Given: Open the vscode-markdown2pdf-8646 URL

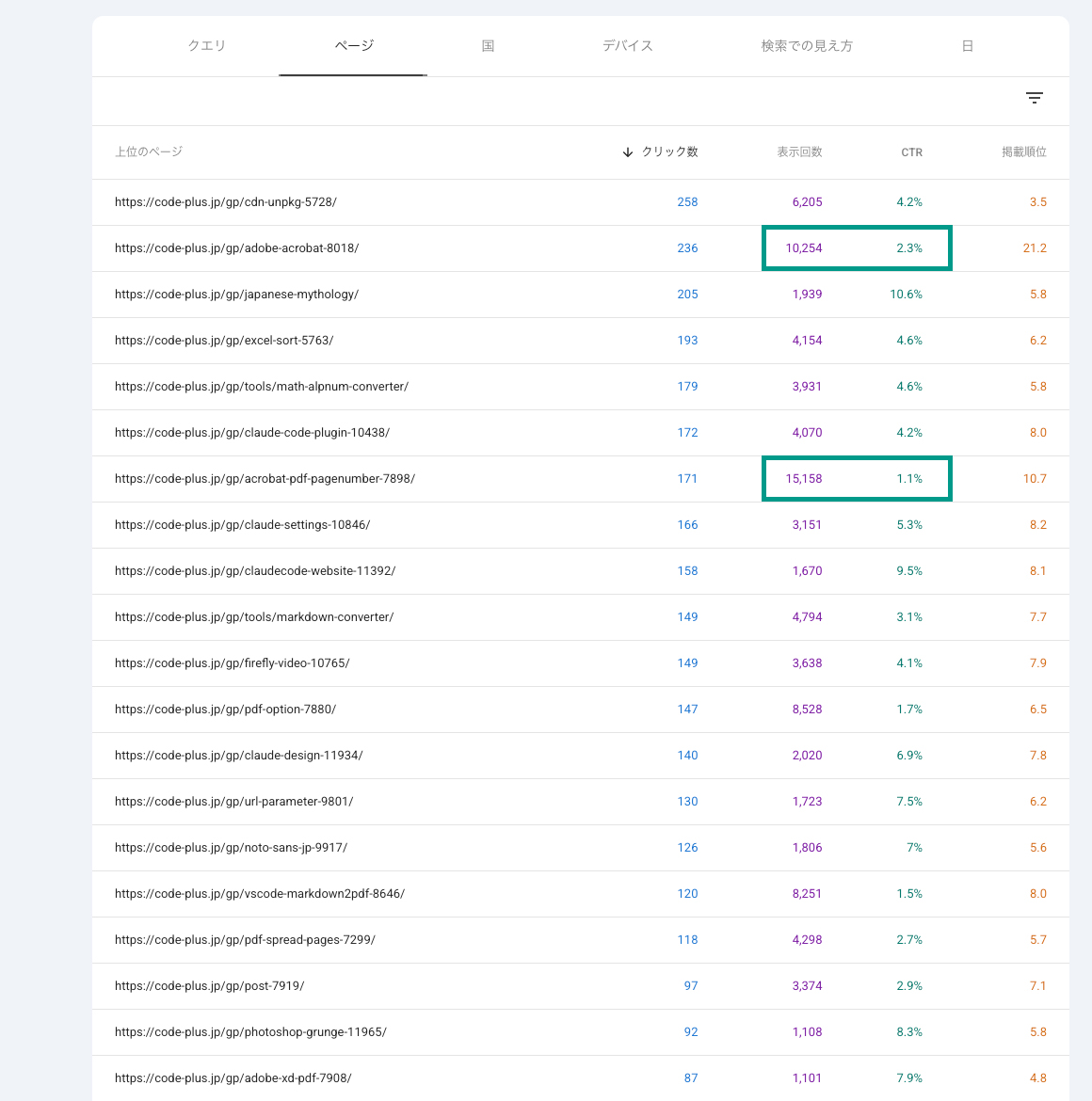Looking at the screenshot, I should click(260, 894).
